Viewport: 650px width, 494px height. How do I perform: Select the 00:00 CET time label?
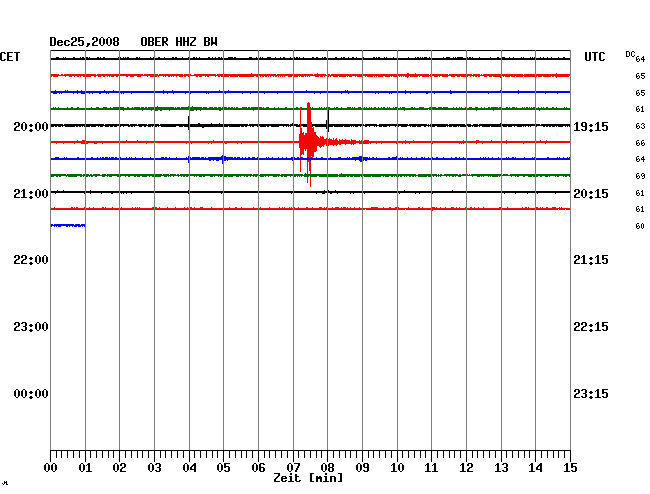point(31,394)
